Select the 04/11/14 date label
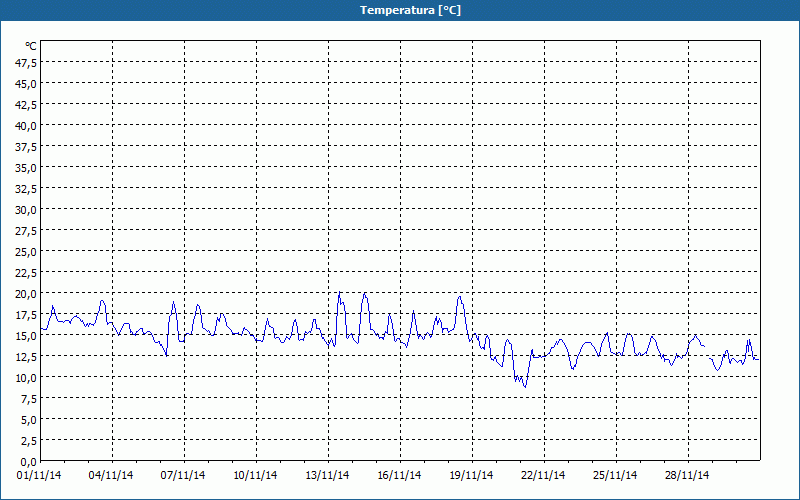 (x=111, y=475)
